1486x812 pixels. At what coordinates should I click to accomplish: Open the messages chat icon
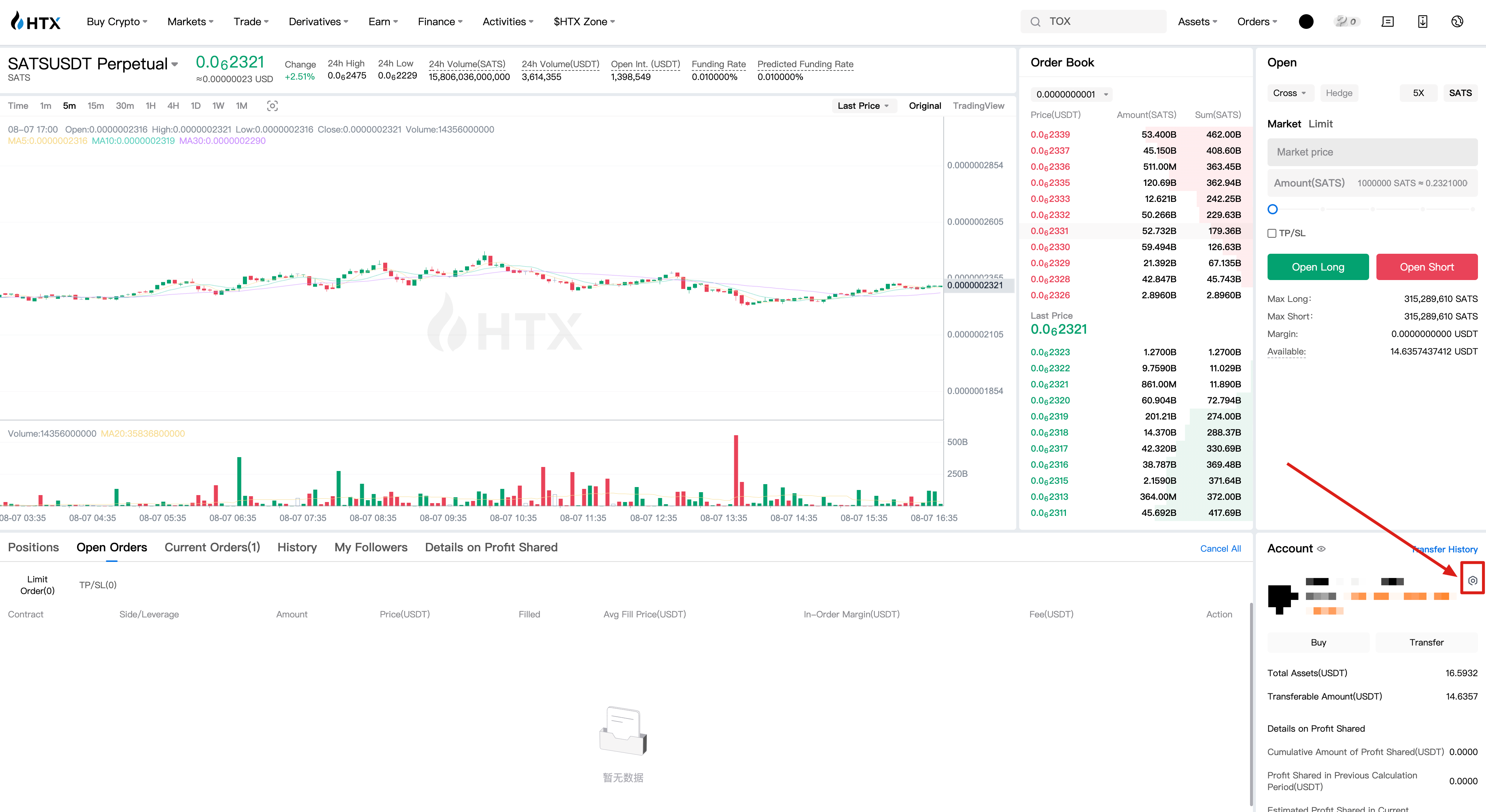tap(1388, 21)
